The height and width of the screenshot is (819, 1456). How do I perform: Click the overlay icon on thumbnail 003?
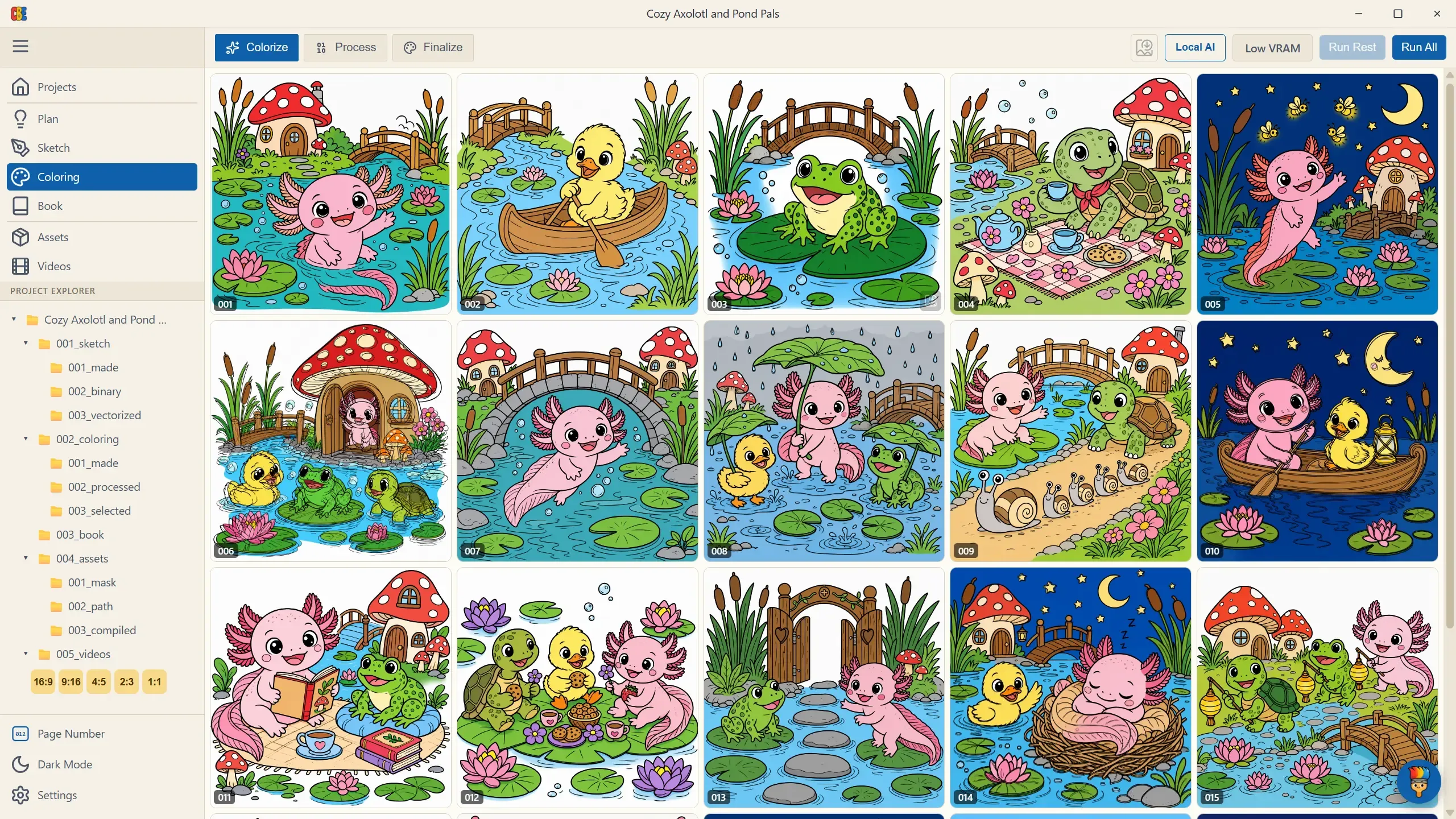[x=930, y=300]
